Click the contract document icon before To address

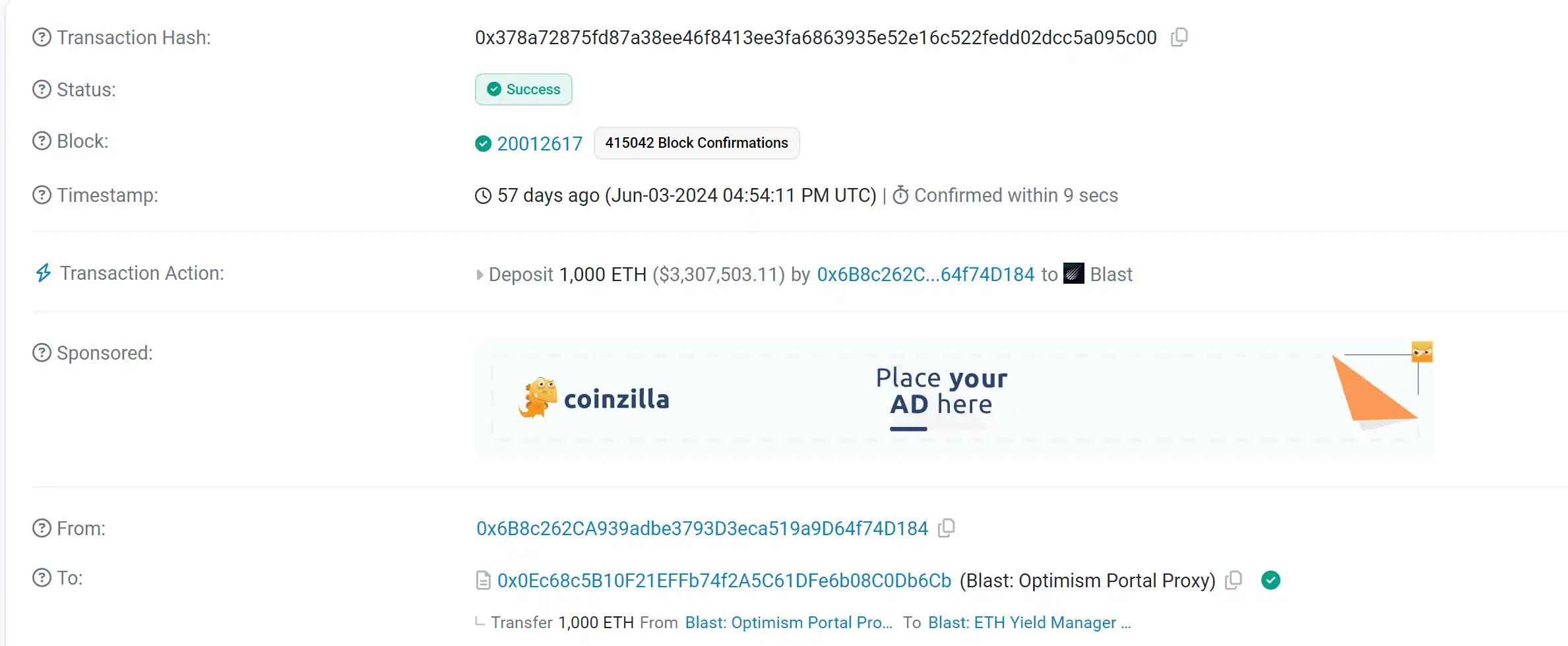[x=484, y=581]
